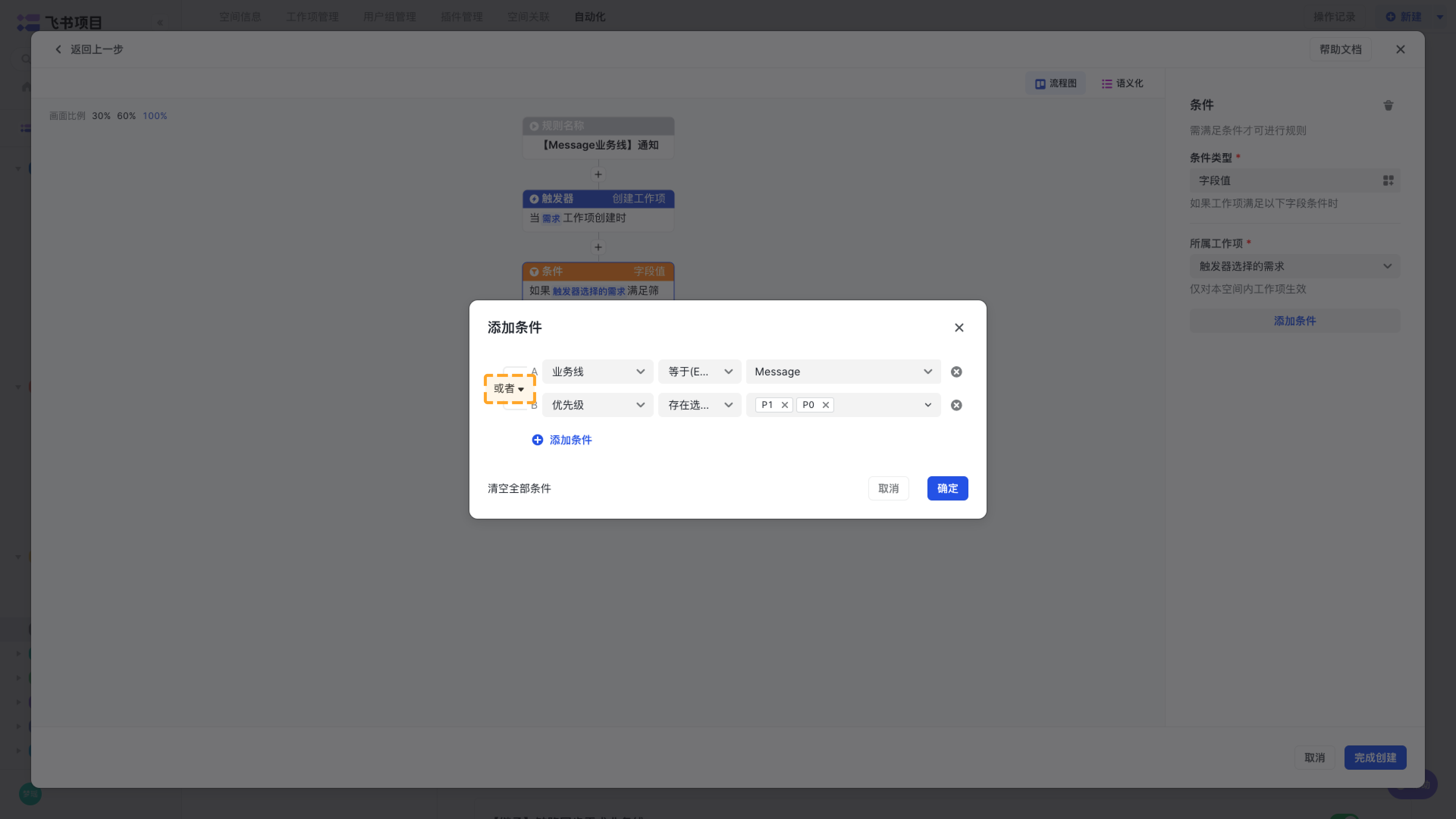Set canvas zoom to 60%
The height and width of the screenshot is (819, 1456).
click(126, 116)
